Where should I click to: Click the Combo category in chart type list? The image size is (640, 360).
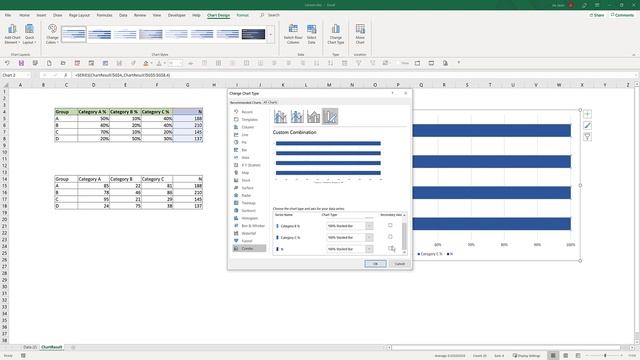point(249,248)
